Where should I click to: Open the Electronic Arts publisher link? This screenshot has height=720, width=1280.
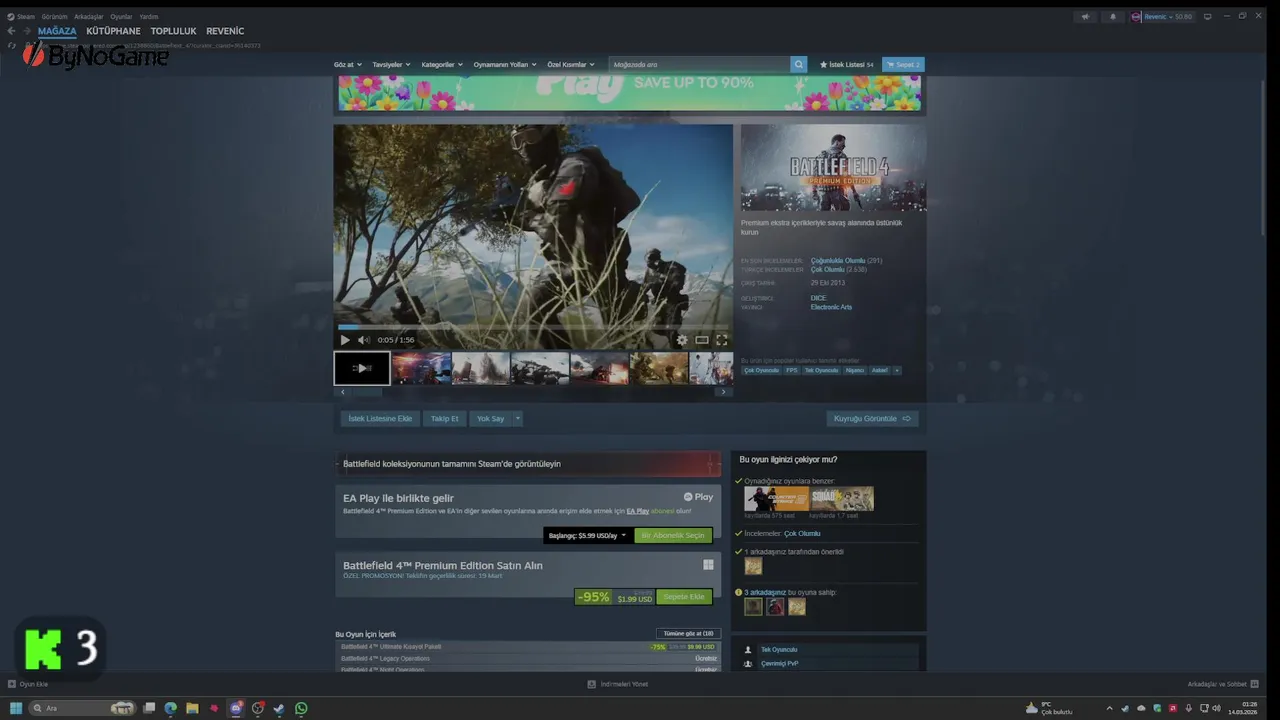tap(831, 307)
